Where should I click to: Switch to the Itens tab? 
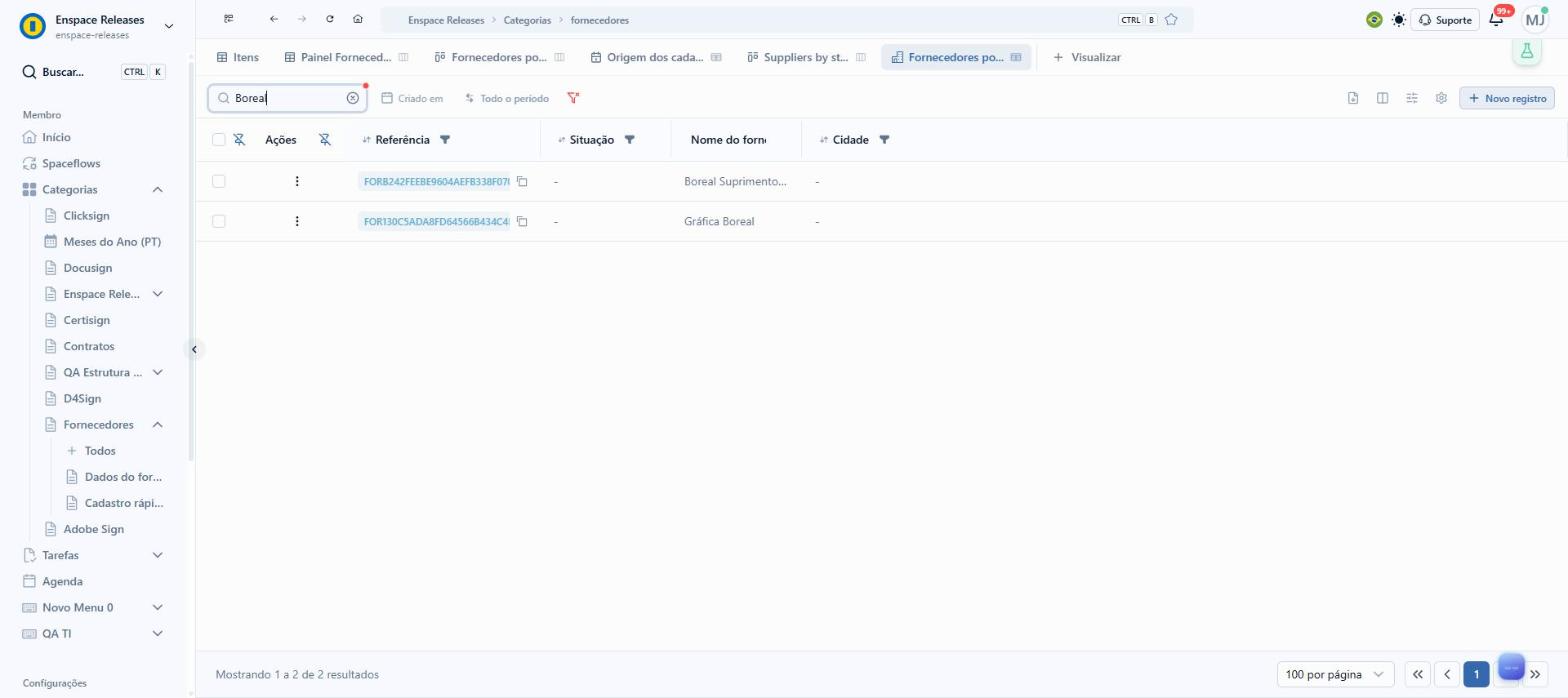(238, 57)
